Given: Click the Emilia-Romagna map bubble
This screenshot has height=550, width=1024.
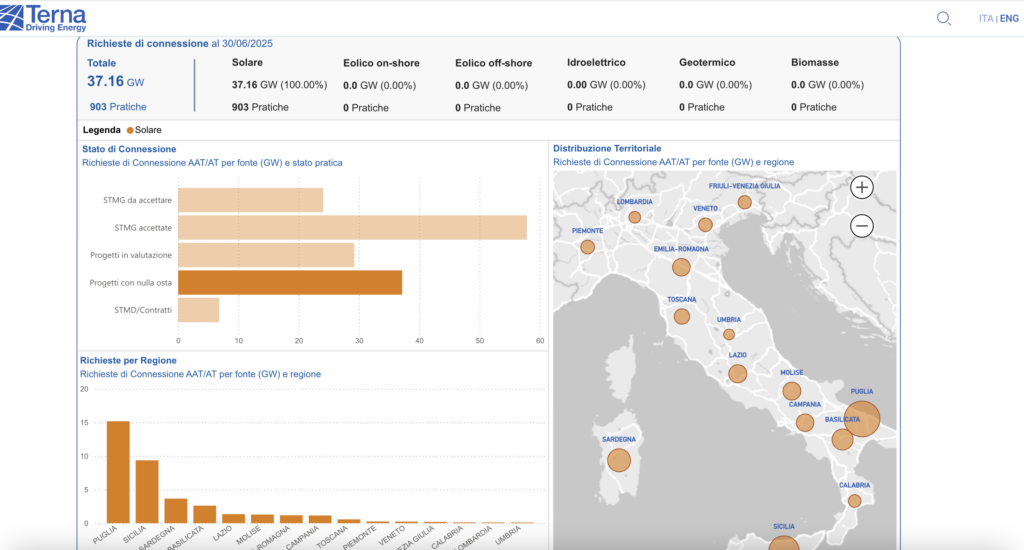Looking at the screenshot, I should (x=681, y=267).
